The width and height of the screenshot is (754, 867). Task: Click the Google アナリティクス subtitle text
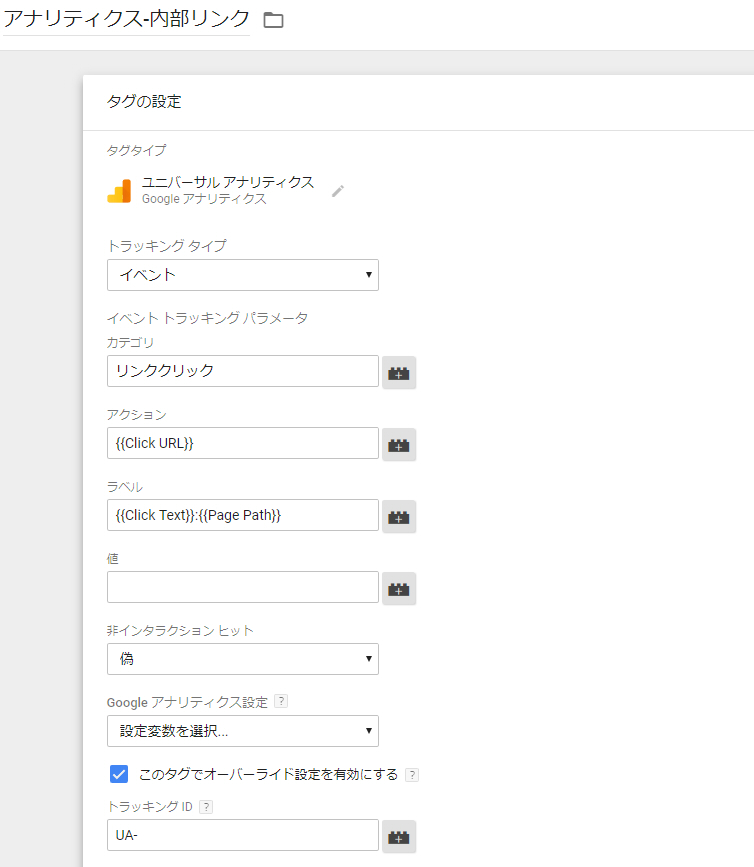[204, 199]
